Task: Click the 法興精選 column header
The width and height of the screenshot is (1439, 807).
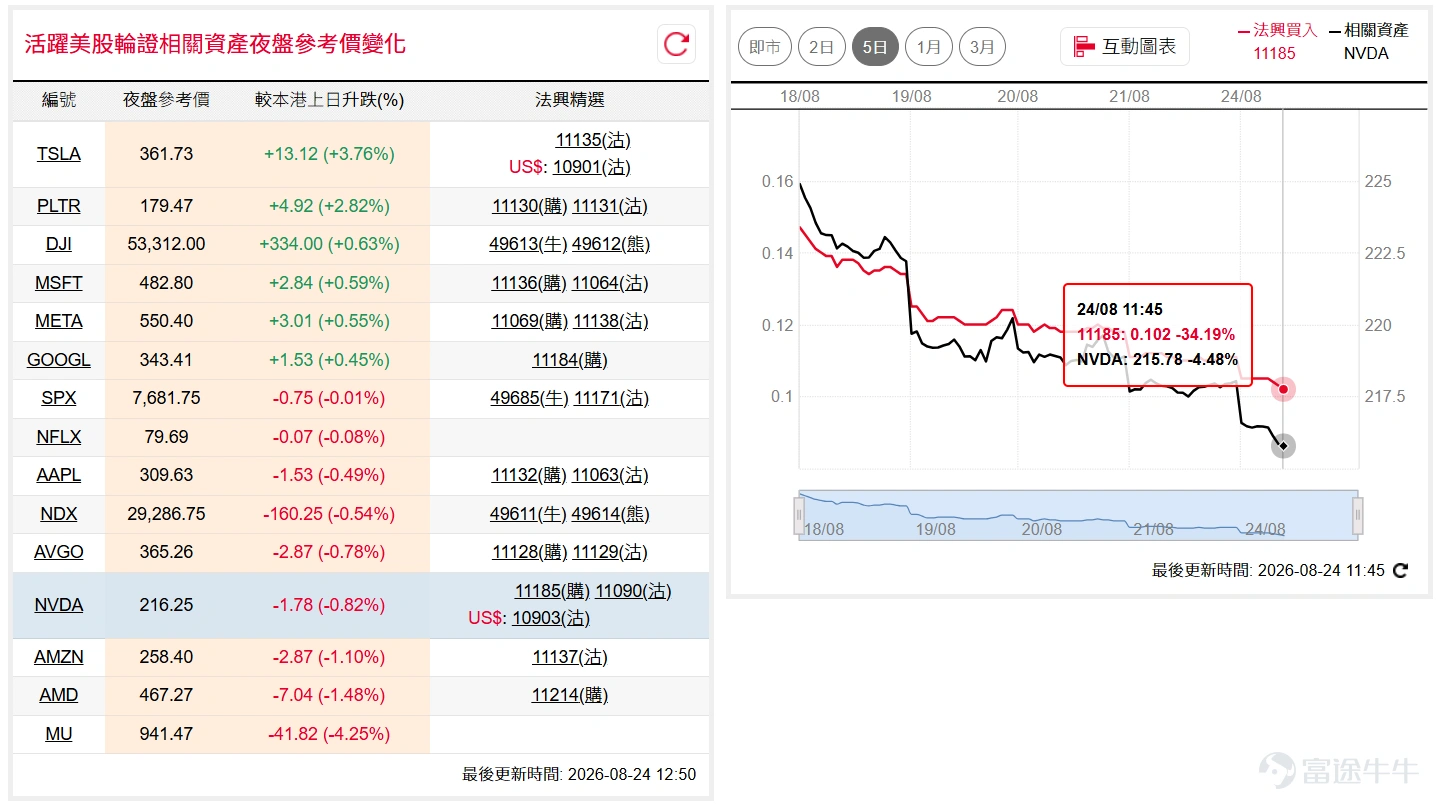Action: (x=569, y=100)
